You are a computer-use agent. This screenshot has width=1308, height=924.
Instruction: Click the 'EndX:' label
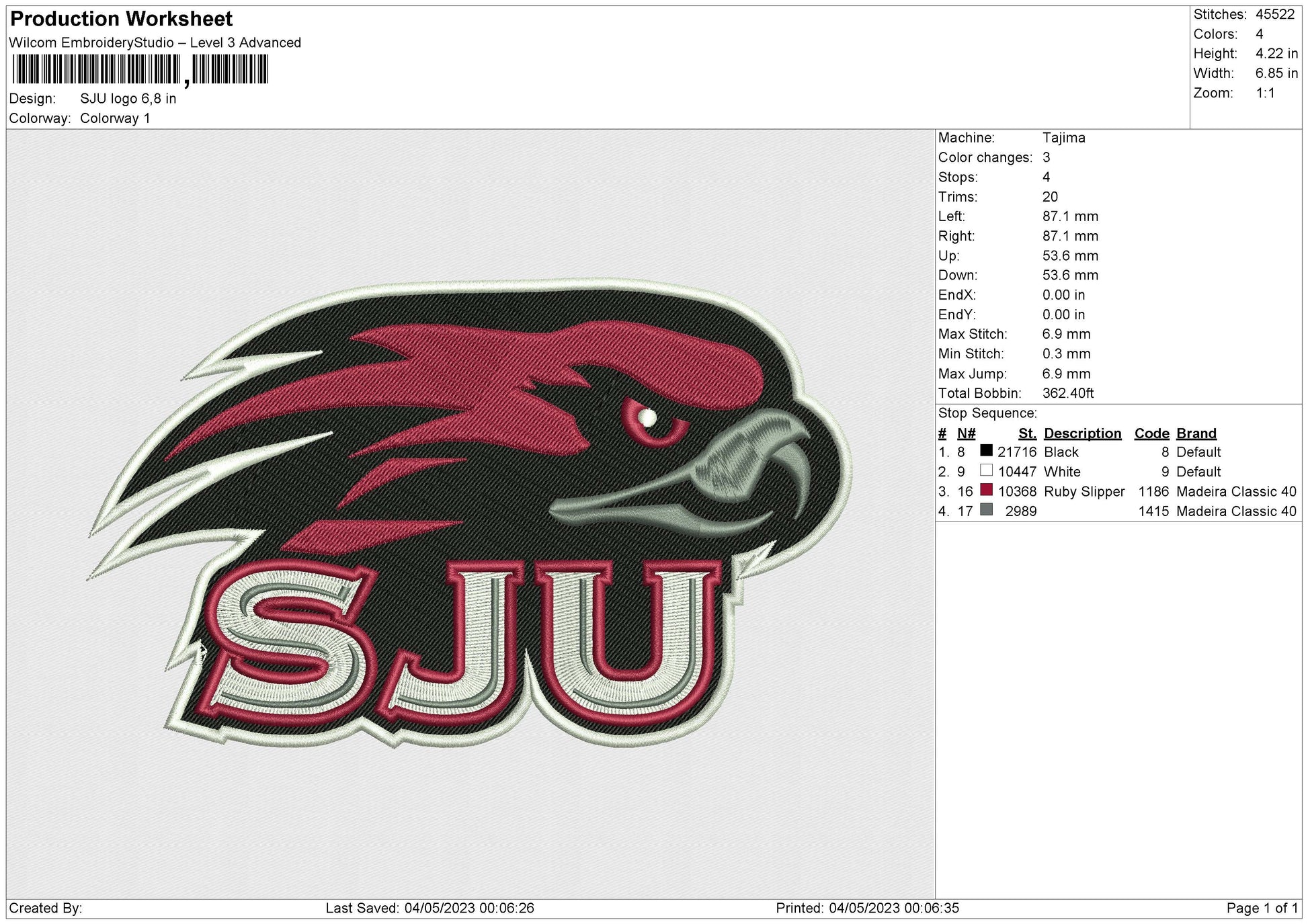click(956, 295)
